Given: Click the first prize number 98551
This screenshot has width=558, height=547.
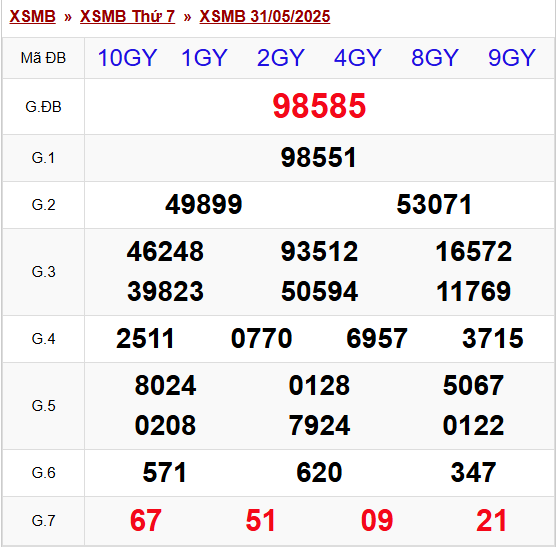Looking at the screenshot, I should 319,158.
